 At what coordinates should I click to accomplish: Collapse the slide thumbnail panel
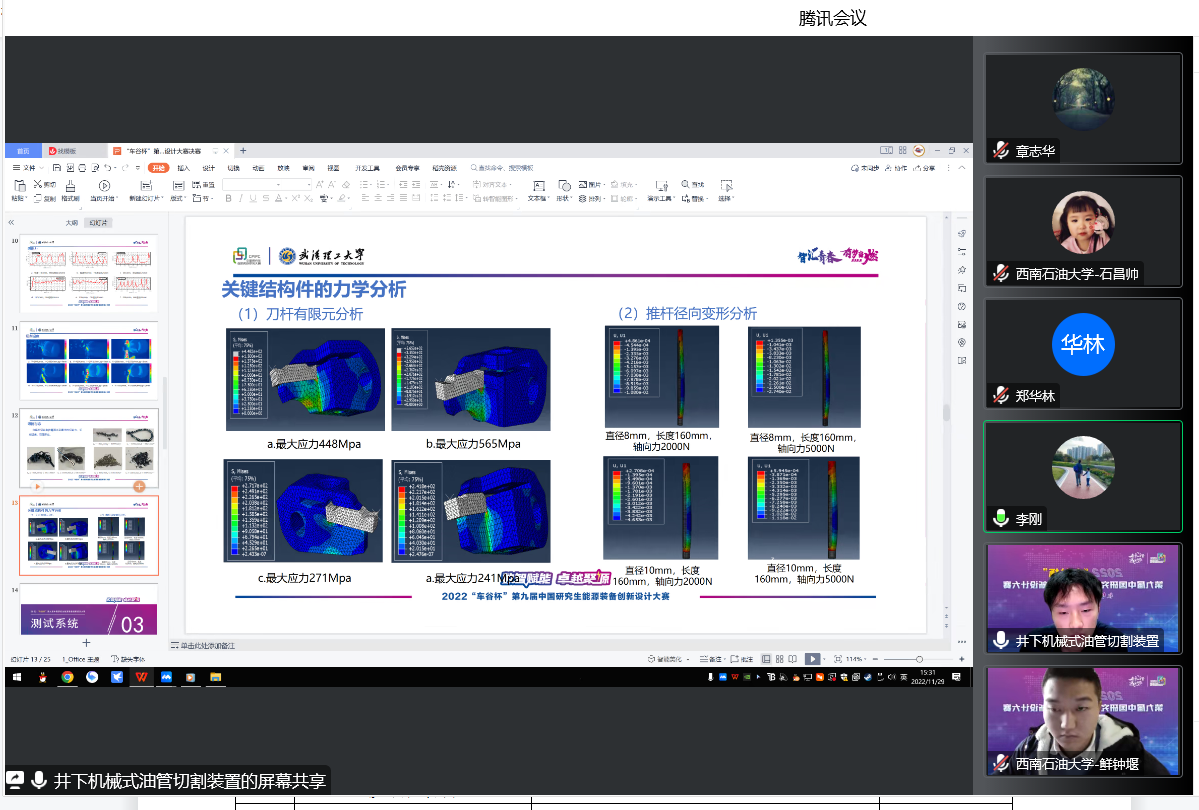point(11,223)
